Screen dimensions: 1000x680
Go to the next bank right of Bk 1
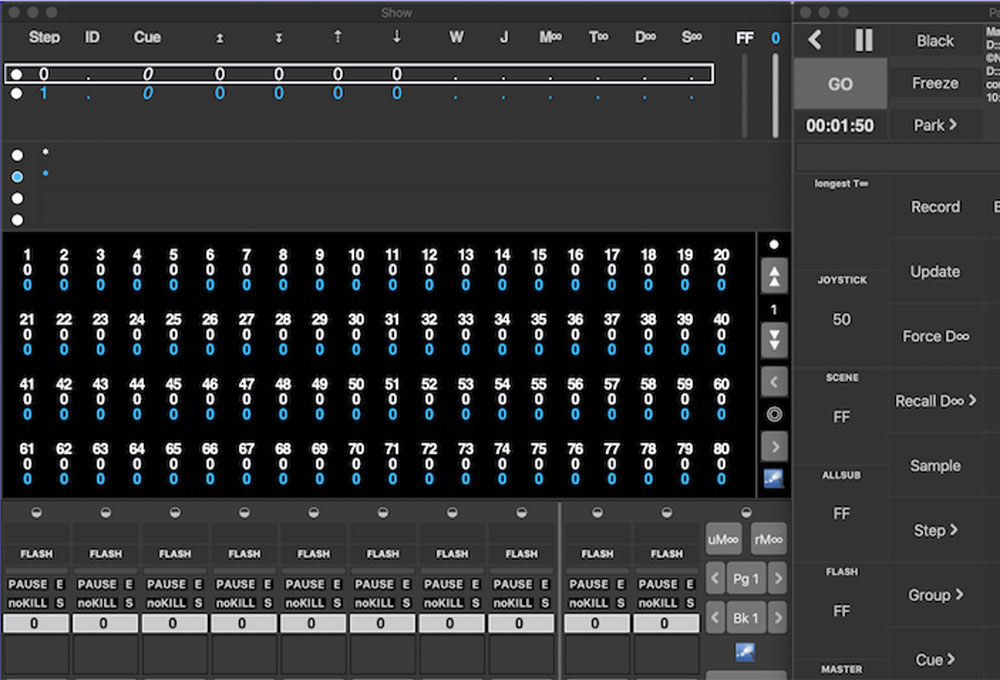(777, 617)
